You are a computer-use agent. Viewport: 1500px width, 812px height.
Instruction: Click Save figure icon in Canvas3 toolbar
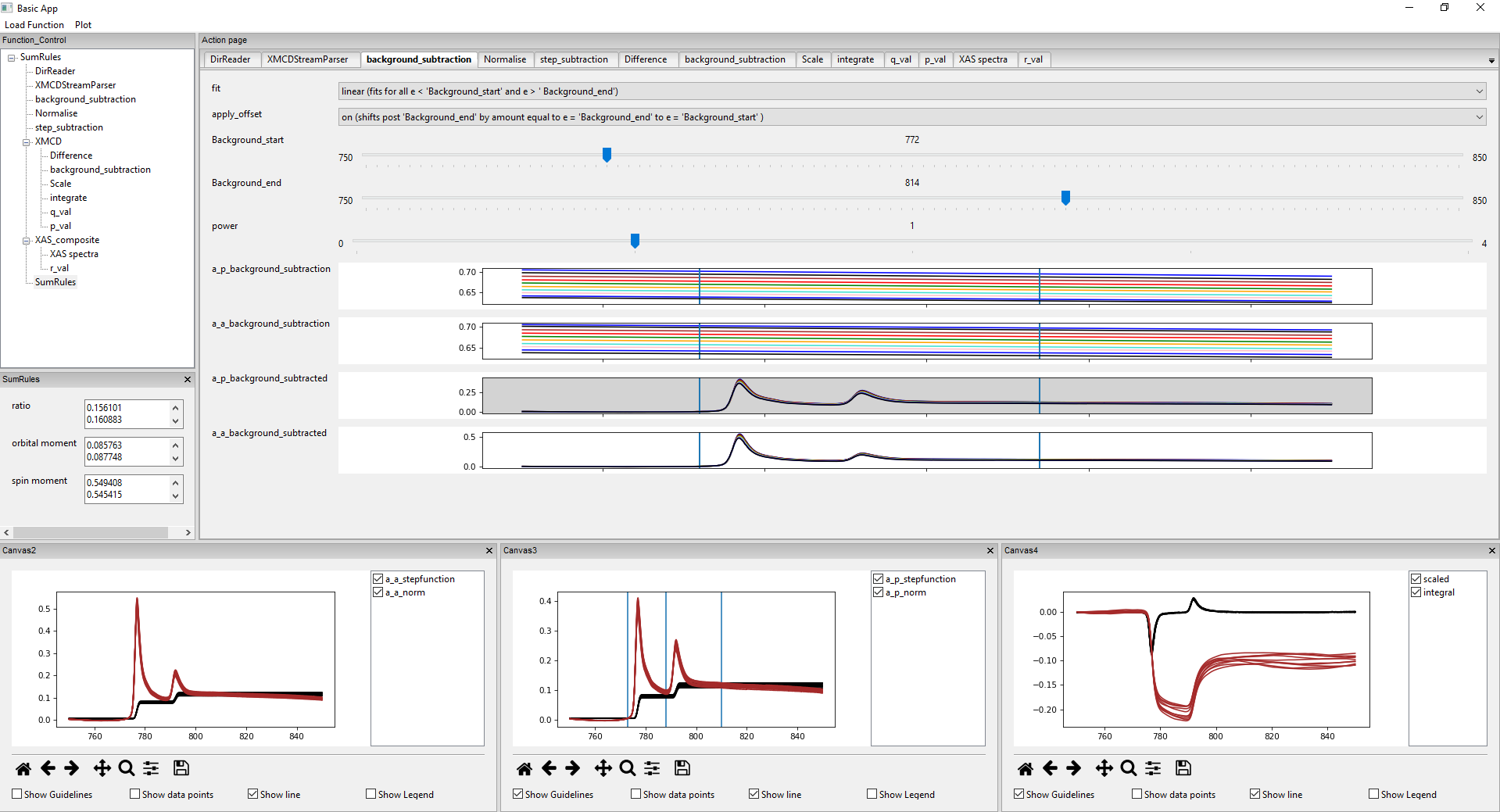pyautogui.click(x=682, y=768)
